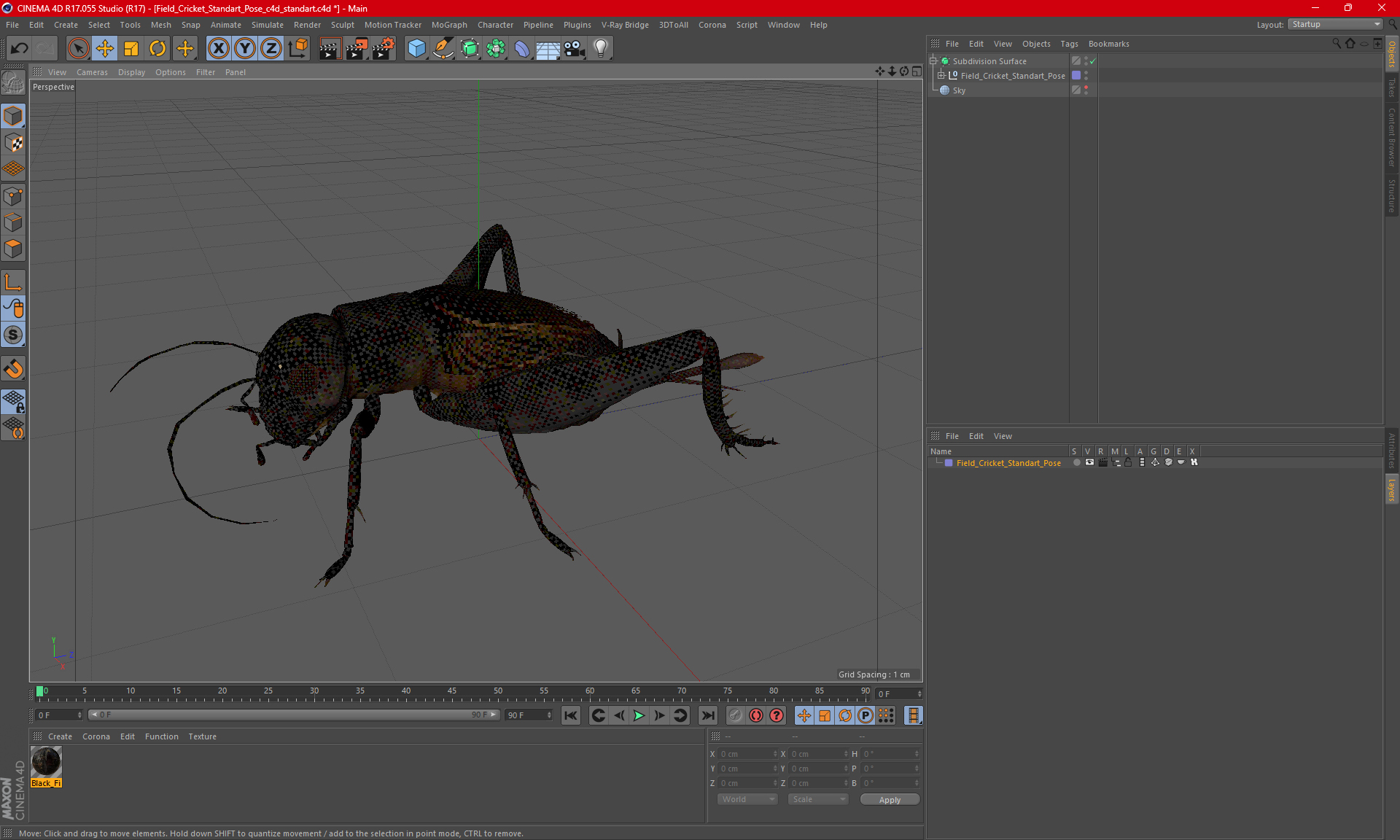Enable Axis mode
This screenshot has width=1400, height=840.
[x=13, y=281]
